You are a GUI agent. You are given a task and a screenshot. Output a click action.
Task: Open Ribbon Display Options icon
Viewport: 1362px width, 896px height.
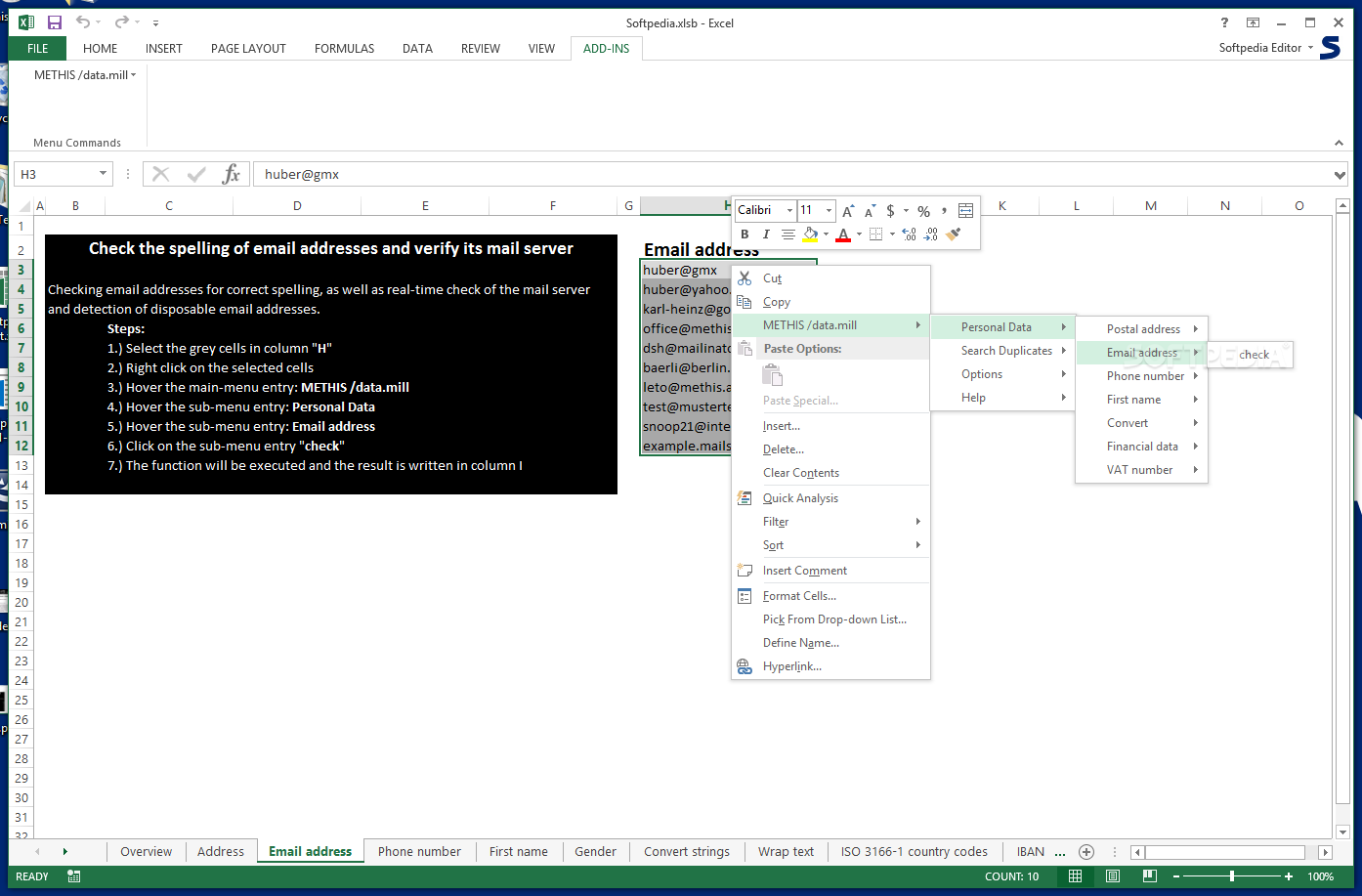point(1253,22)
